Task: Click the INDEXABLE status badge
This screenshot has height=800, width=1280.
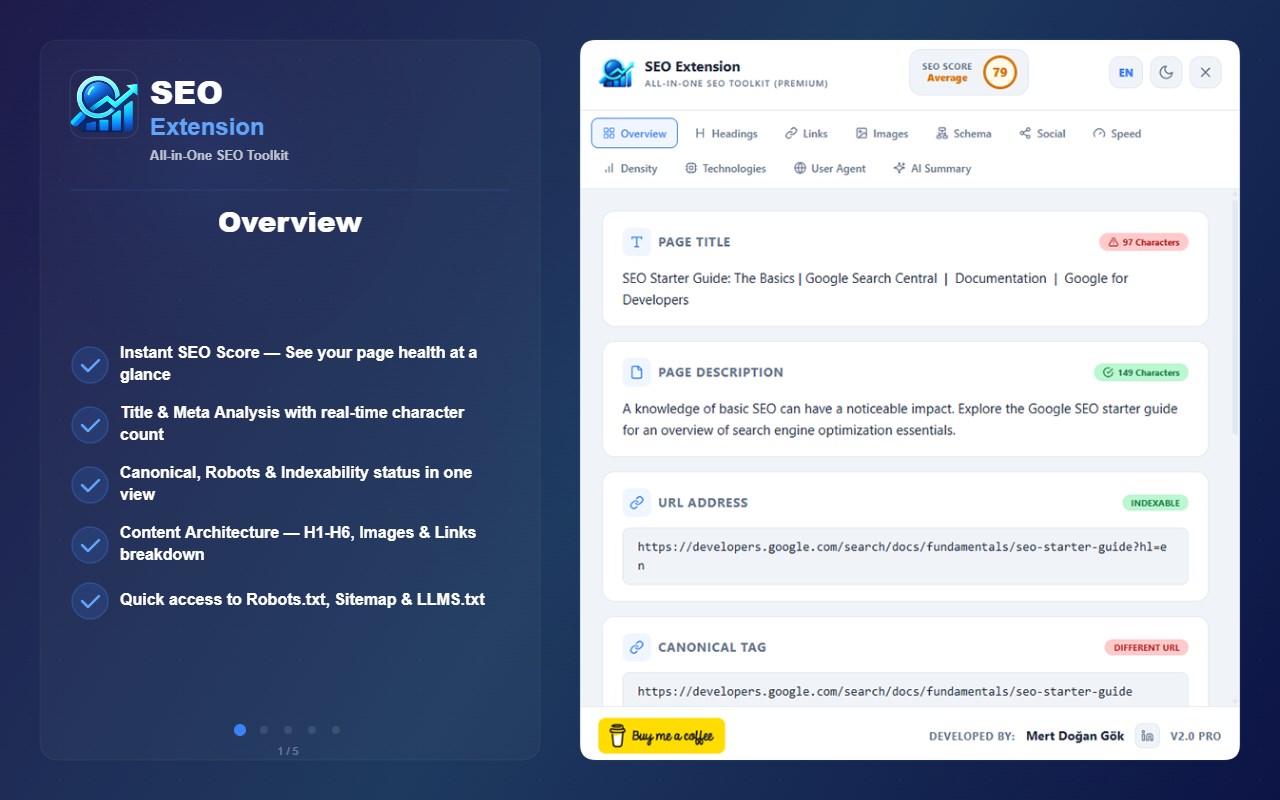Action: pos(1155,502)
